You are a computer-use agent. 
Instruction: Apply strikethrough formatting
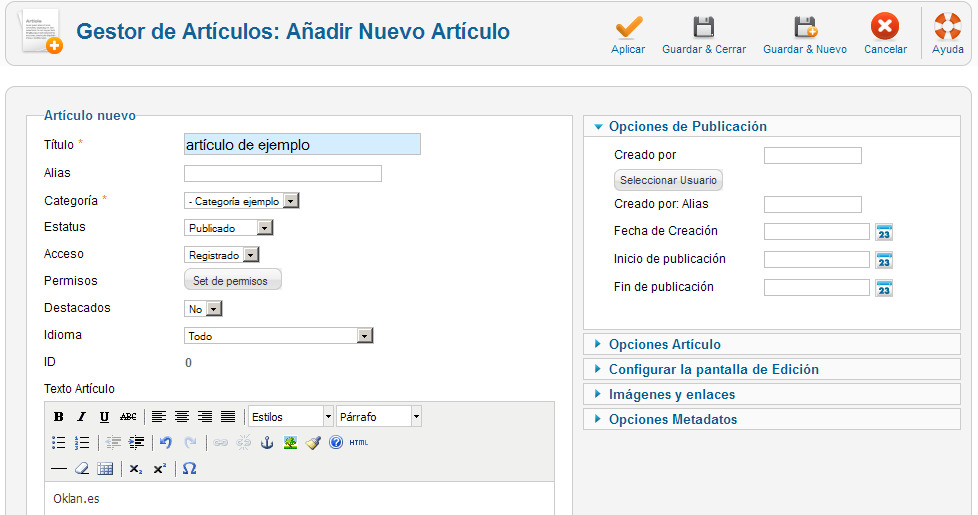pos(128,416)
